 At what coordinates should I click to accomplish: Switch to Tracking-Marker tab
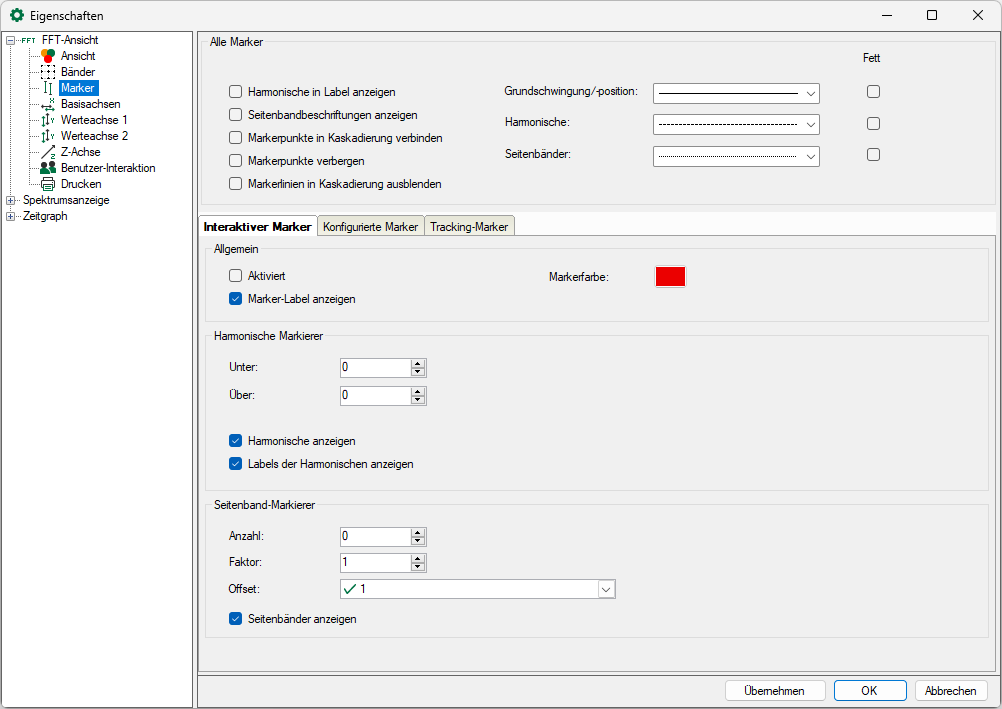point(469,227)
